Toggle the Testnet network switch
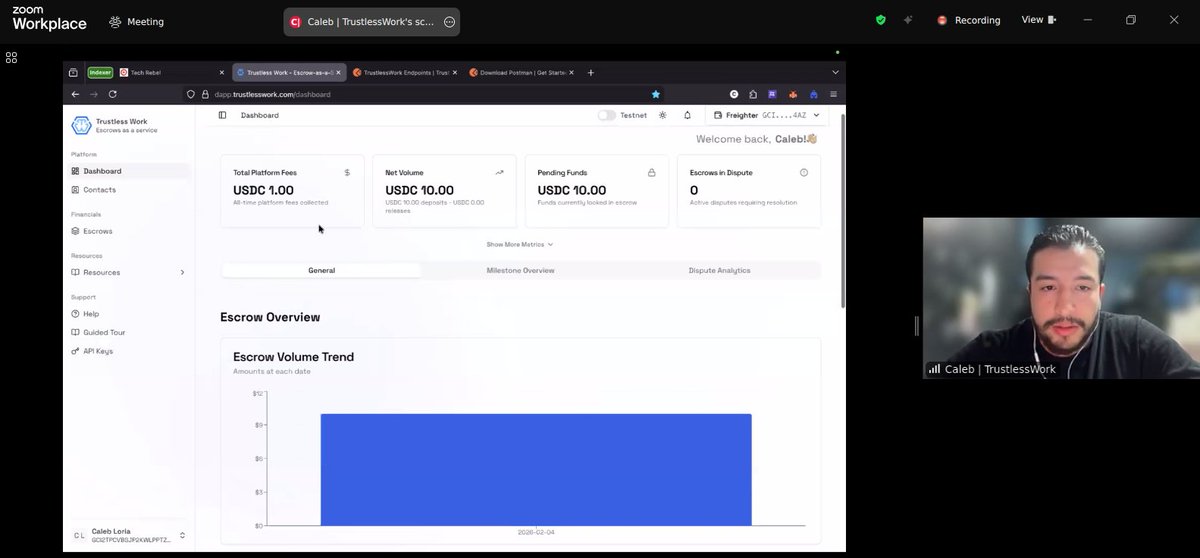Image resolution: width=1200 pixels, height=558 pixels. [606, 115]
